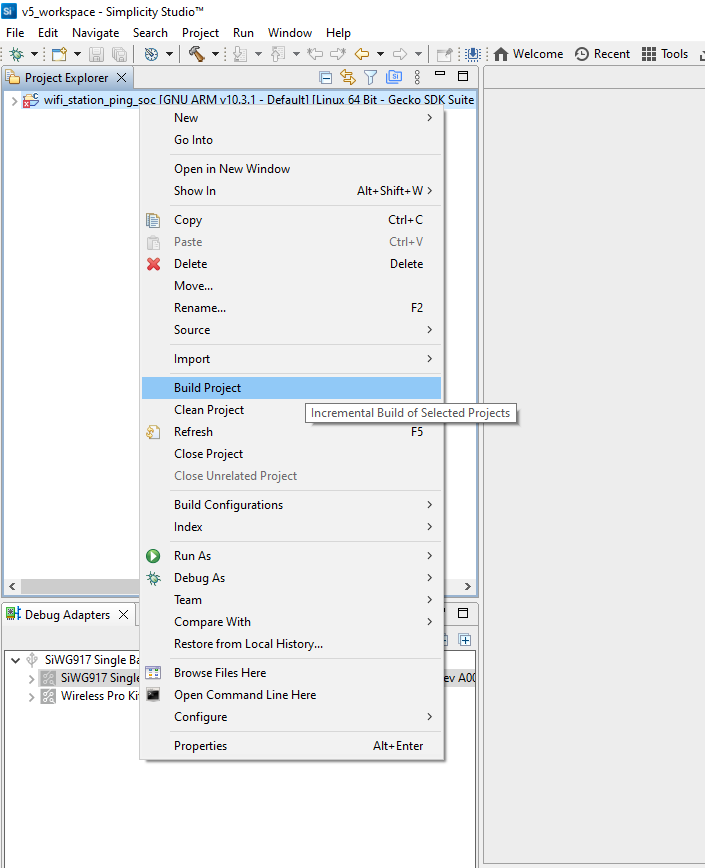
Task: Click the Project Explorer horizontal scrollbar
Action: pos(70,587)
